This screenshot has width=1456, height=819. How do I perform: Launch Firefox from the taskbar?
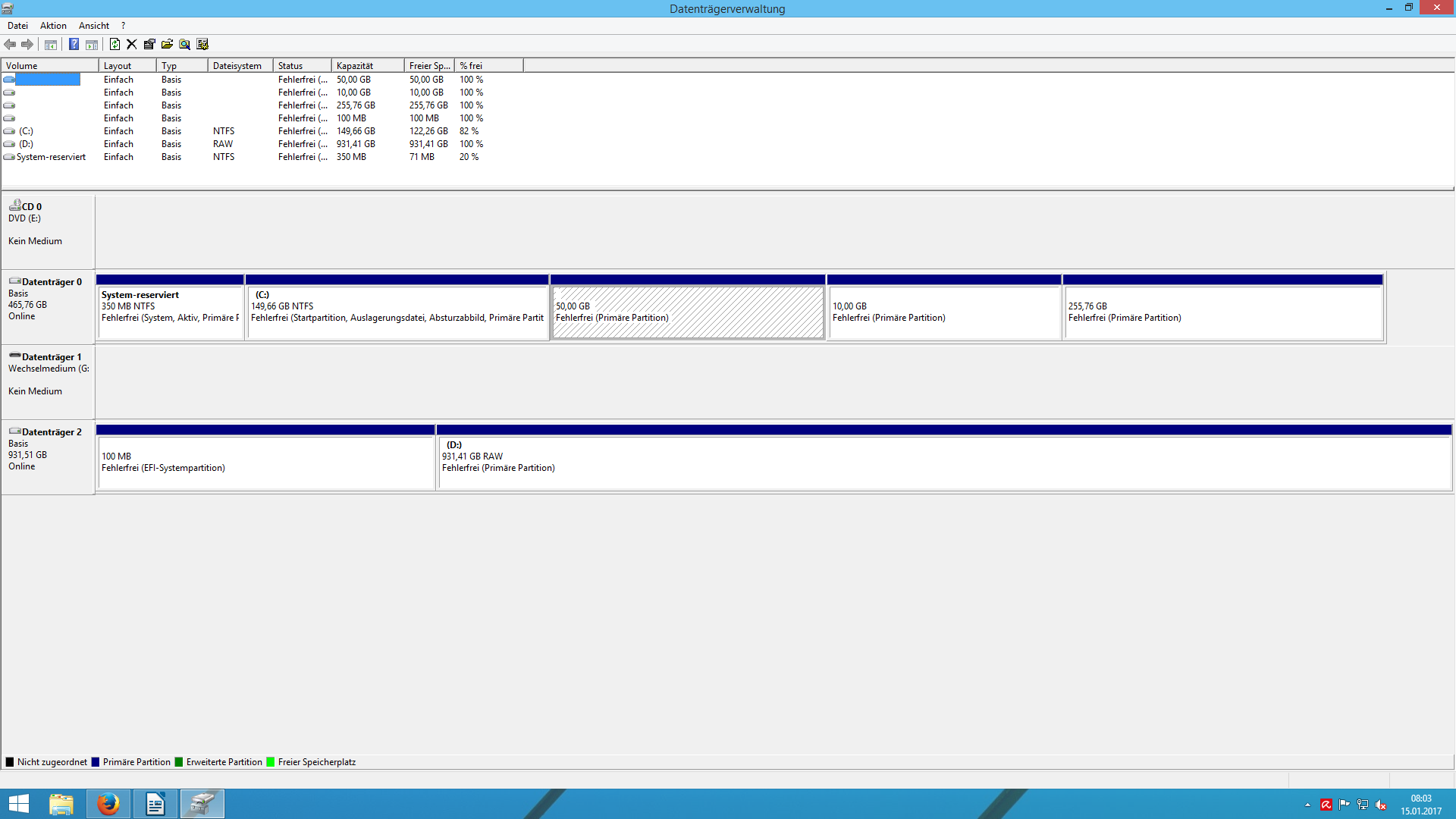point(108,804)
